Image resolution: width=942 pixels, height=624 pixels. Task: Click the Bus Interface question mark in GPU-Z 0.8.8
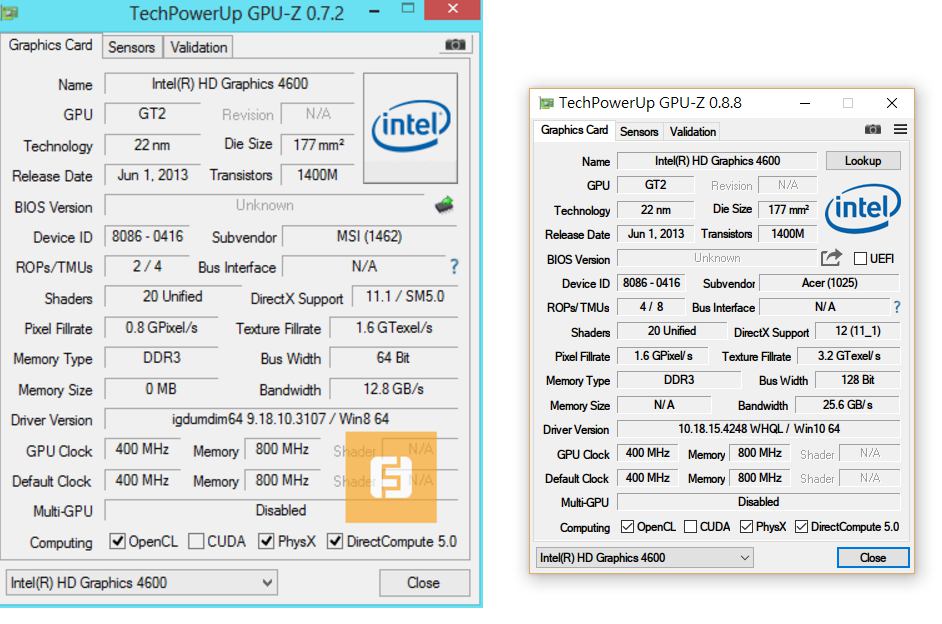(896, 307)
